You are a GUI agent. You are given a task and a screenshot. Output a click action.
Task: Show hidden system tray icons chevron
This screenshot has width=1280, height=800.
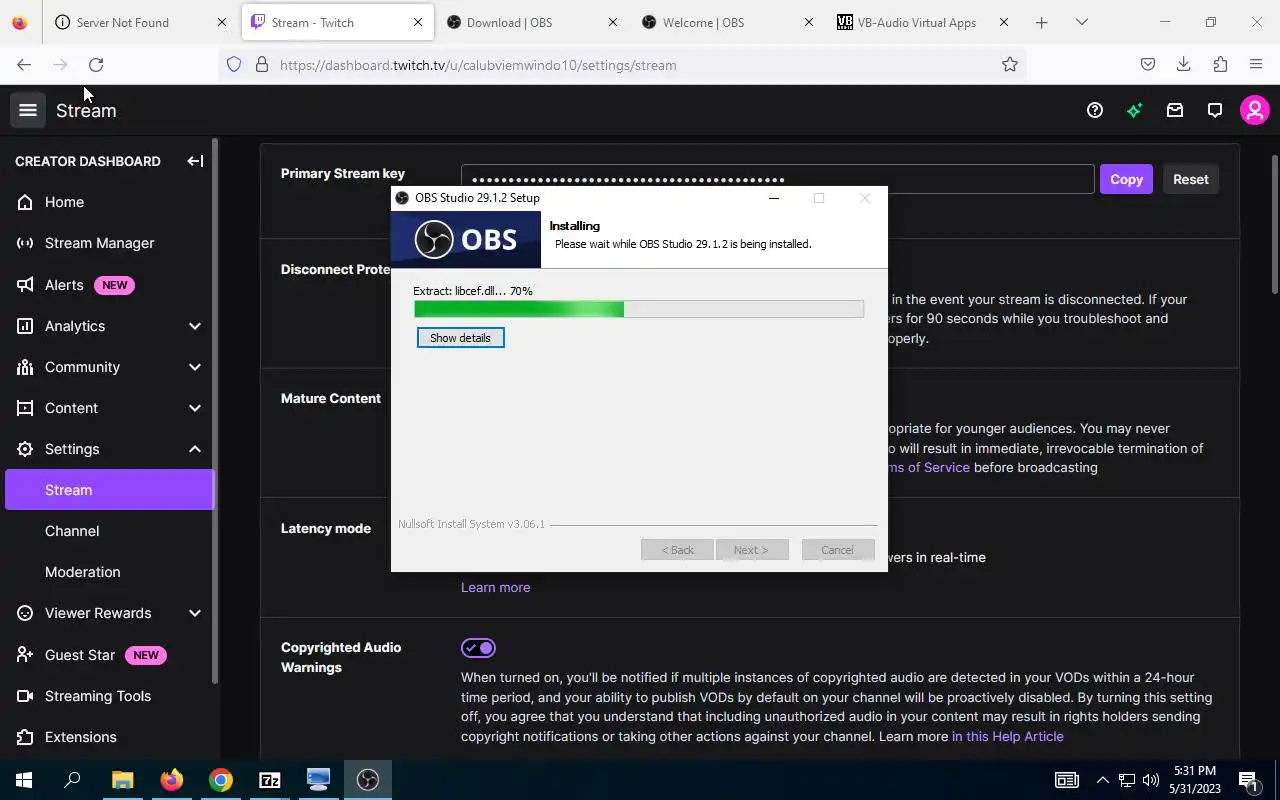click(x=1102, y=780)
